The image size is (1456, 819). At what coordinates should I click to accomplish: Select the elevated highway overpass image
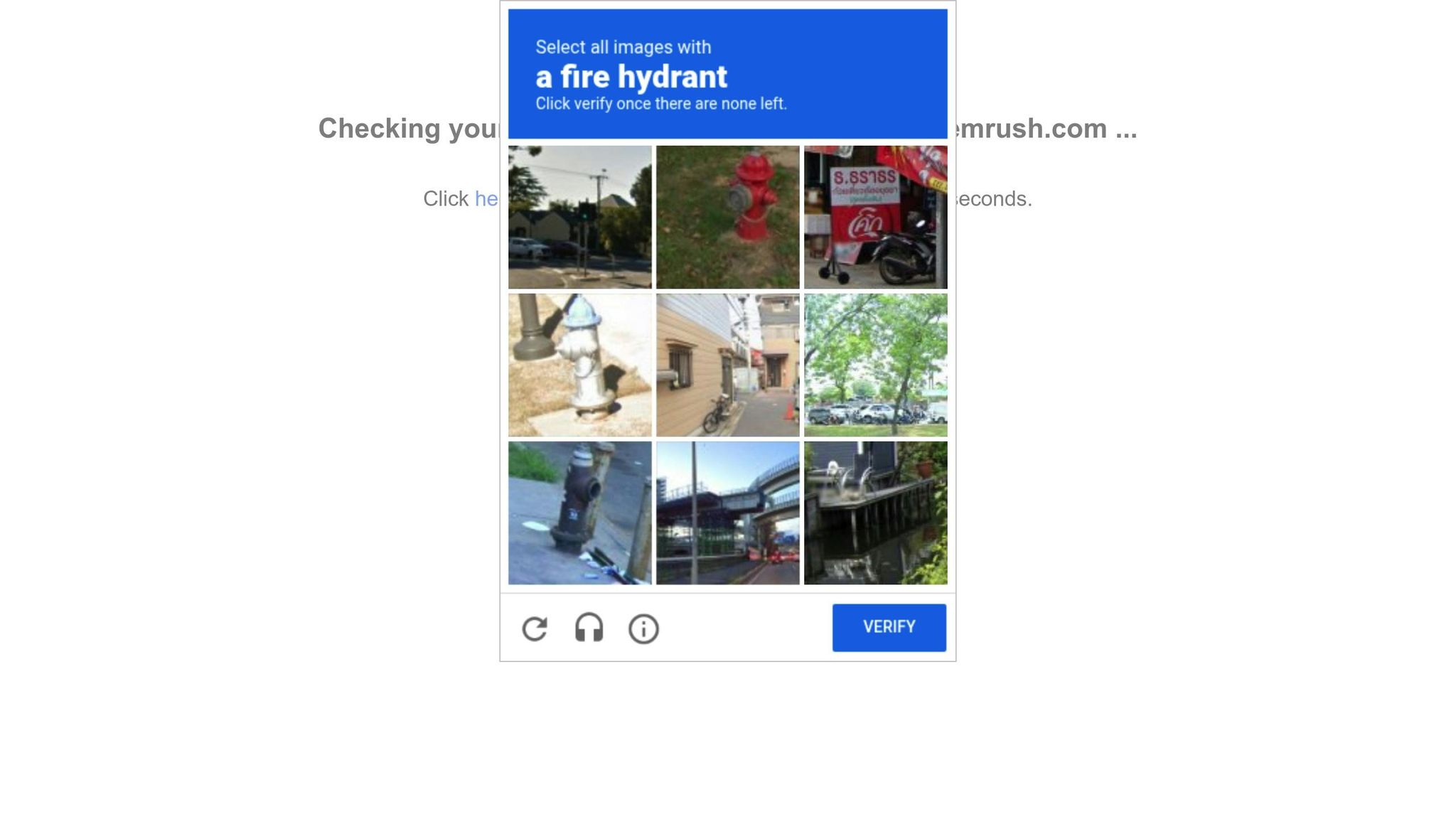pos(727,513)
